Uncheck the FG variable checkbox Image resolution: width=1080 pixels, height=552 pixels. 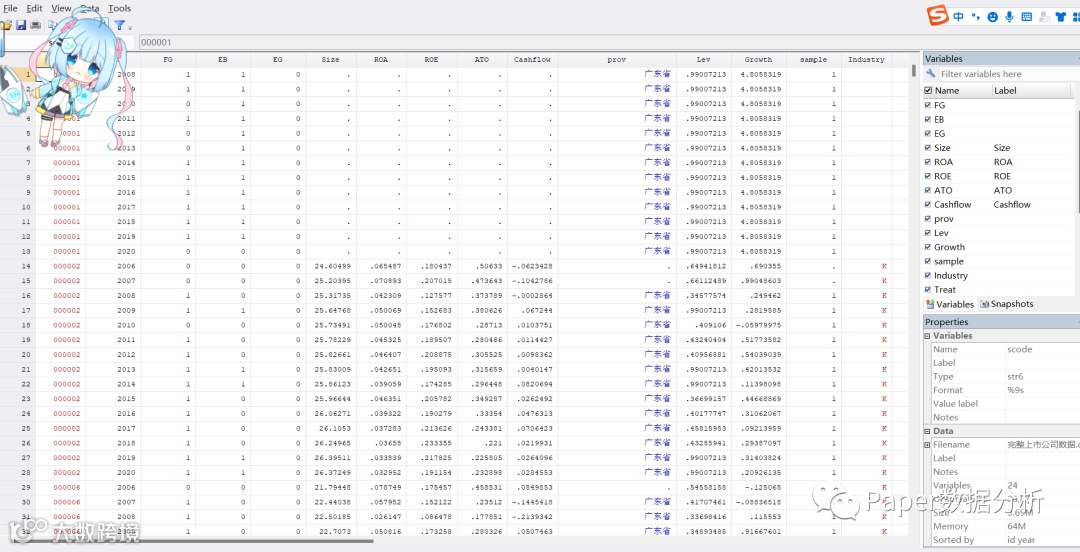tap(927, 105)
